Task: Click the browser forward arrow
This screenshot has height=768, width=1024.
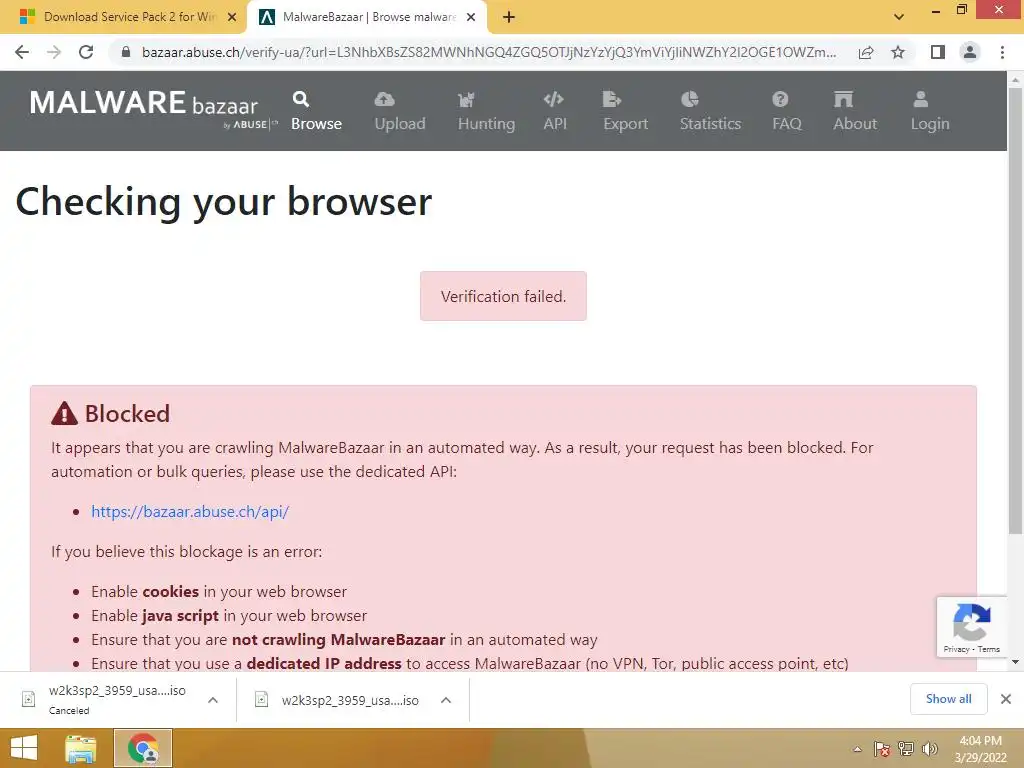Action: pyautogui.click(x=54, y=52)
